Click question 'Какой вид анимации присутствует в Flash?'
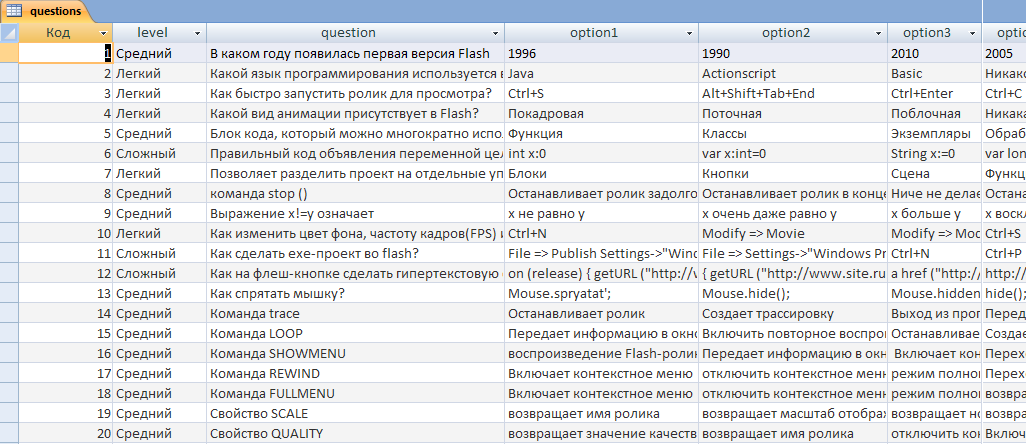Image resolution: width=1026 pixels, height=444 pixels. pyautogui.click(x=356, y=114)
